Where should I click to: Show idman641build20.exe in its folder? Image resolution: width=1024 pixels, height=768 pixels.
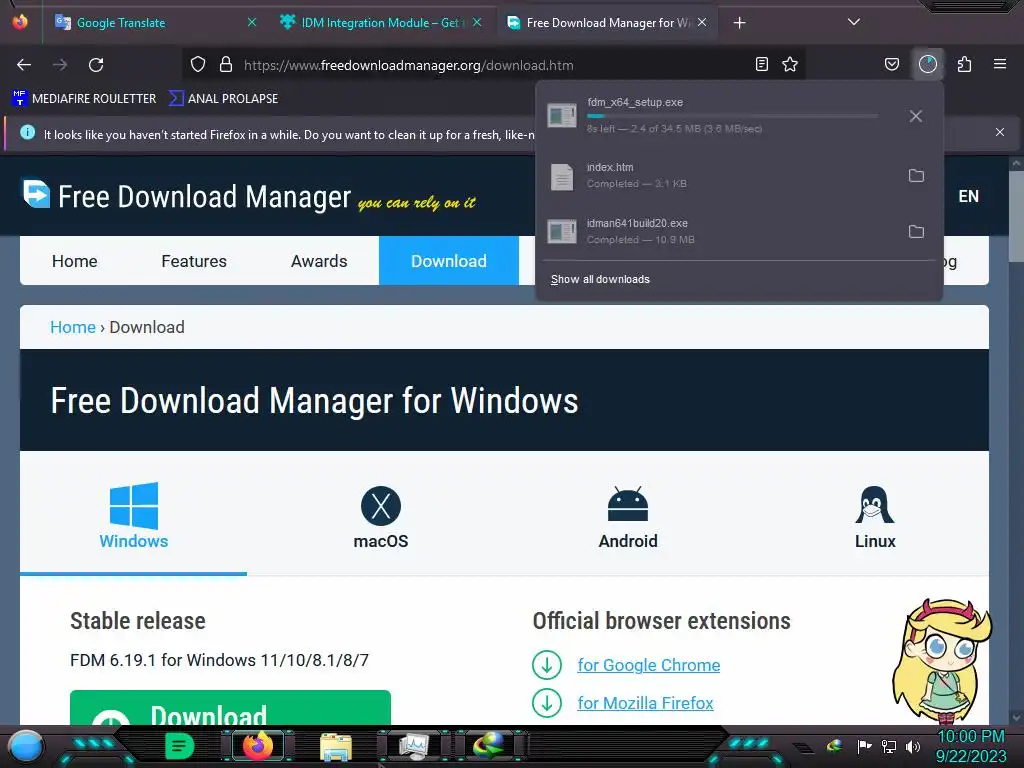[916, 232]
